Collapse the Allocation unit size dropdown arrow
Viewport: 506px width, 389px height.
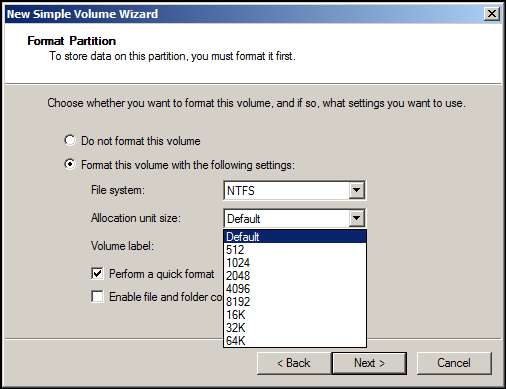pyautogui.click(x=356, y=218)
